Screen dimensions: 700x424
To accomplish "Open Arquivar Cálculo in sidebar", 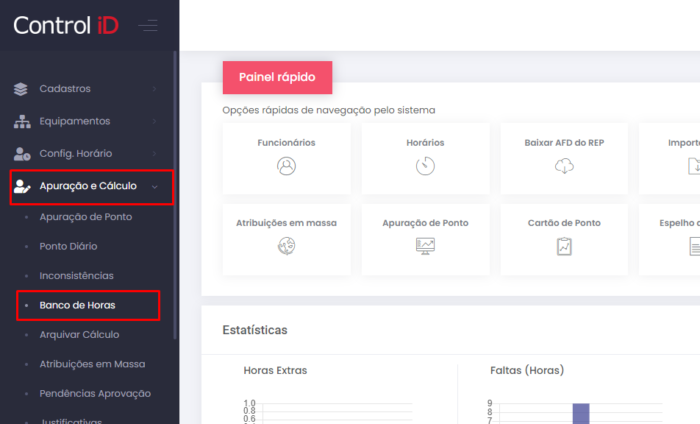I will 79,334.
